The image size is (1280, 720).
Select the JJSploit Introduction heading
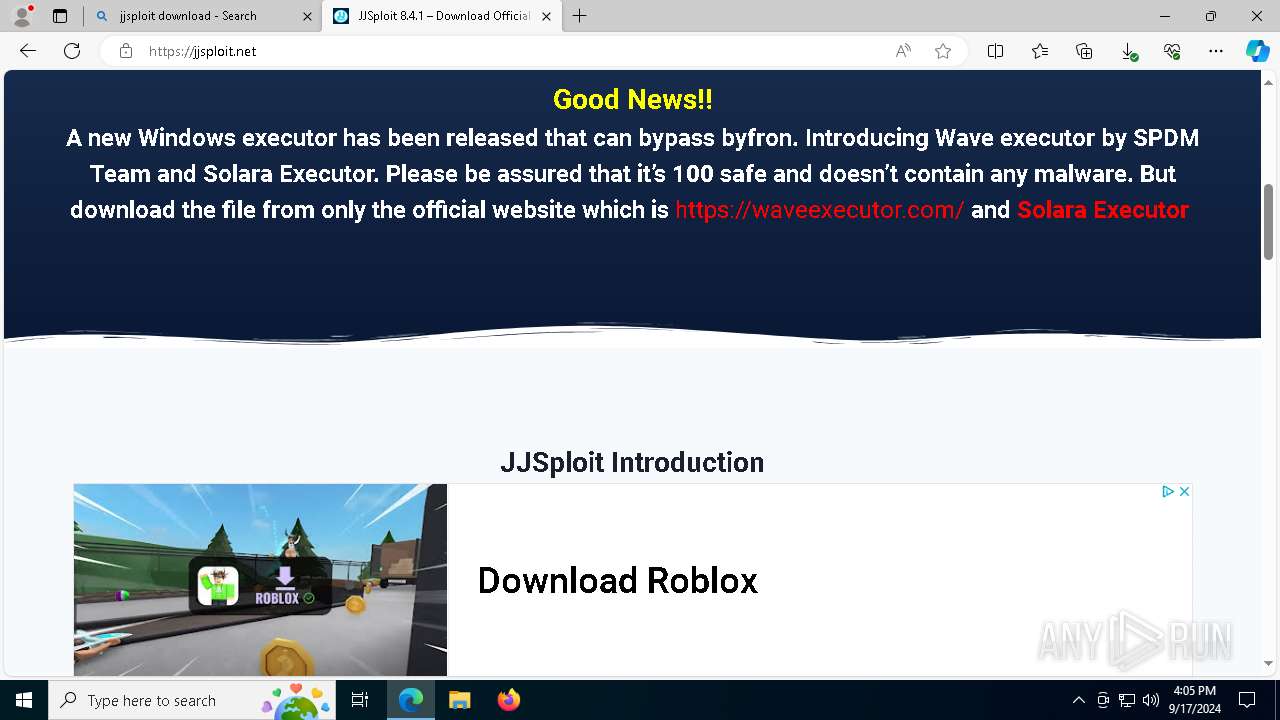point(632,462)
